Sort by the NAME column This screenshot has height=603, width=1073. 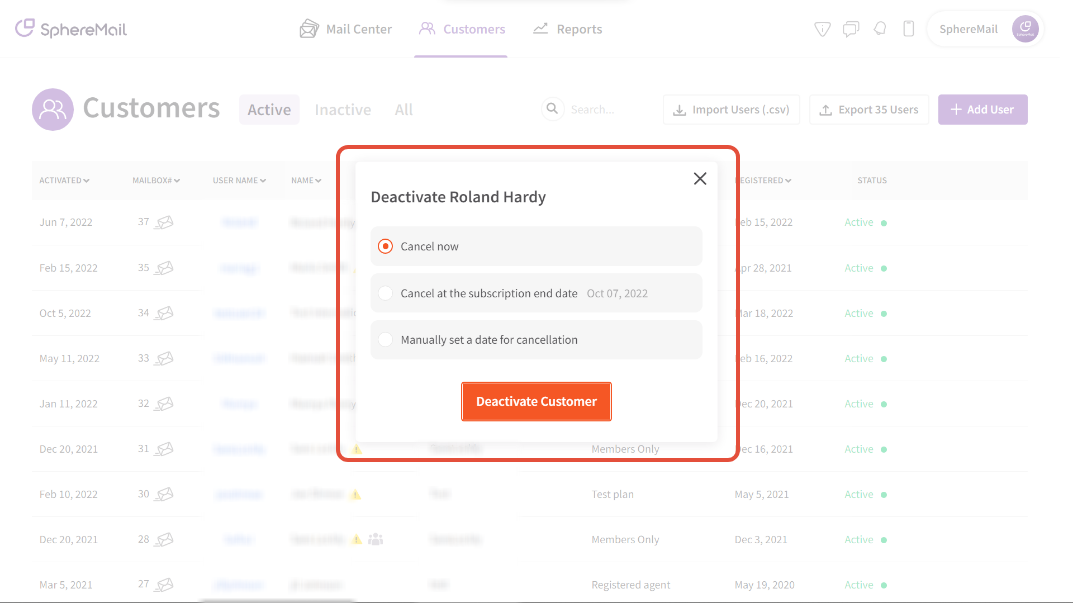coord(306,180)
